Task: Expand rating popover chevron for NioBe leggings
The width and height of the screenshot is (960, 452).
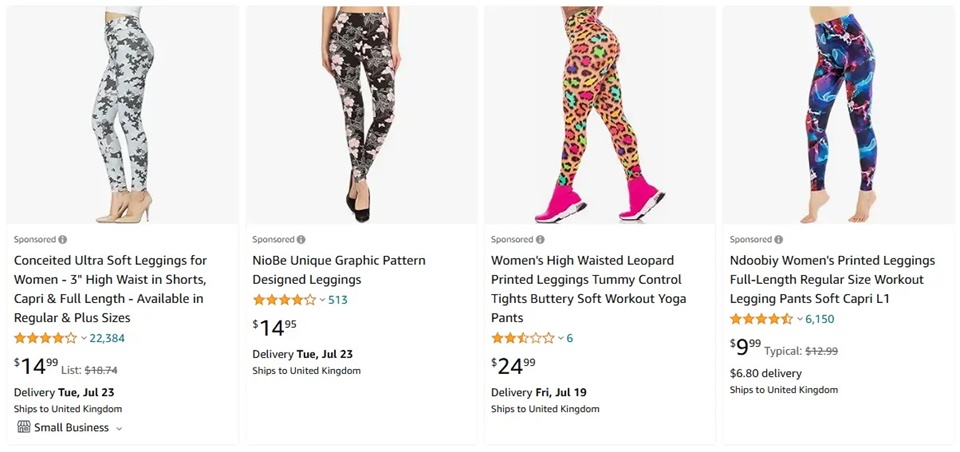Action: coord(322,301)
